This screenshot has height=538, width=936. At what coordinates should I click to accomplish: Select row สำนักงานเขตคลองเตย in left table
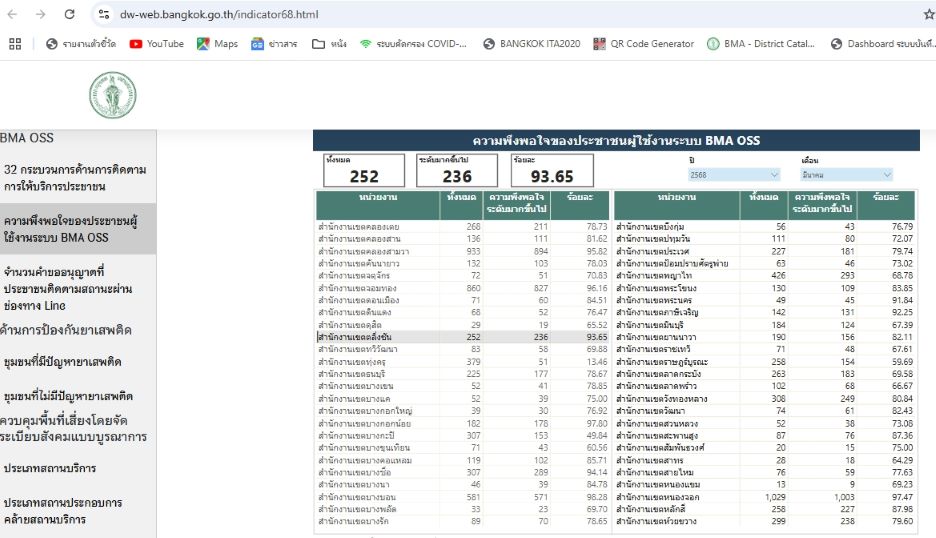463,226
